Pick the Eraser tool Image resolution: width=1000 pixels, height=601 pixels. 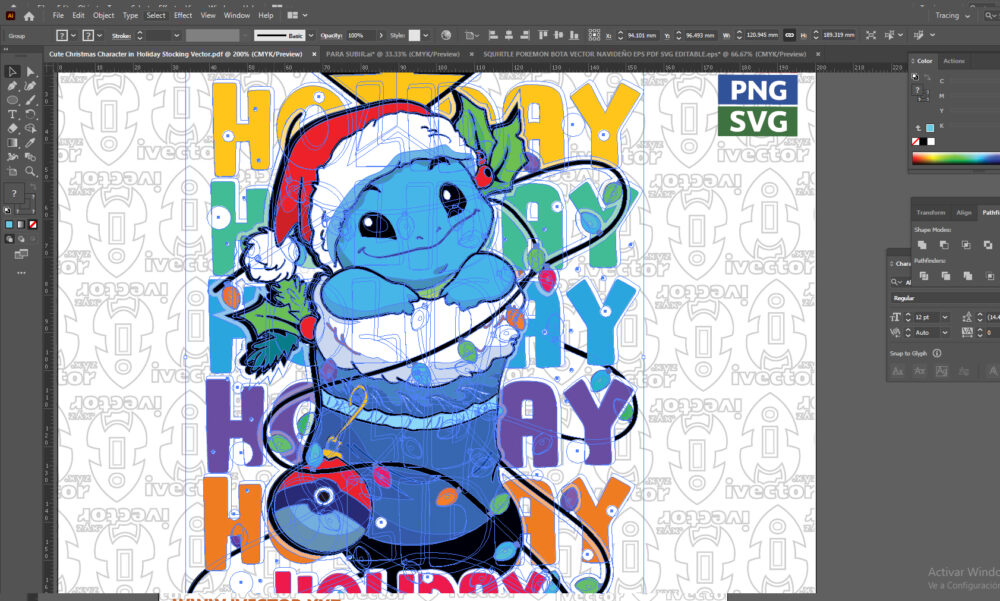(x=12, y=128)
